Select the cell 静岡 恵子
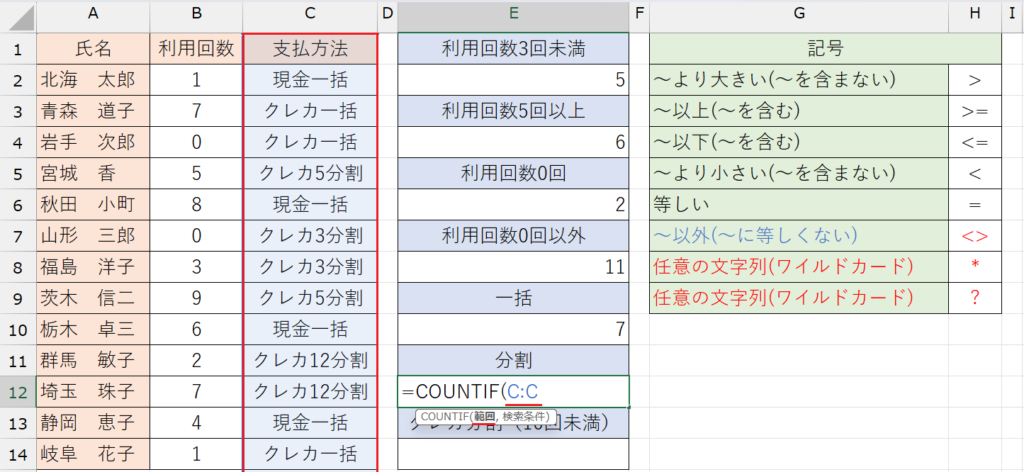Screen dimensions: 1024x472 click(93, 423)
